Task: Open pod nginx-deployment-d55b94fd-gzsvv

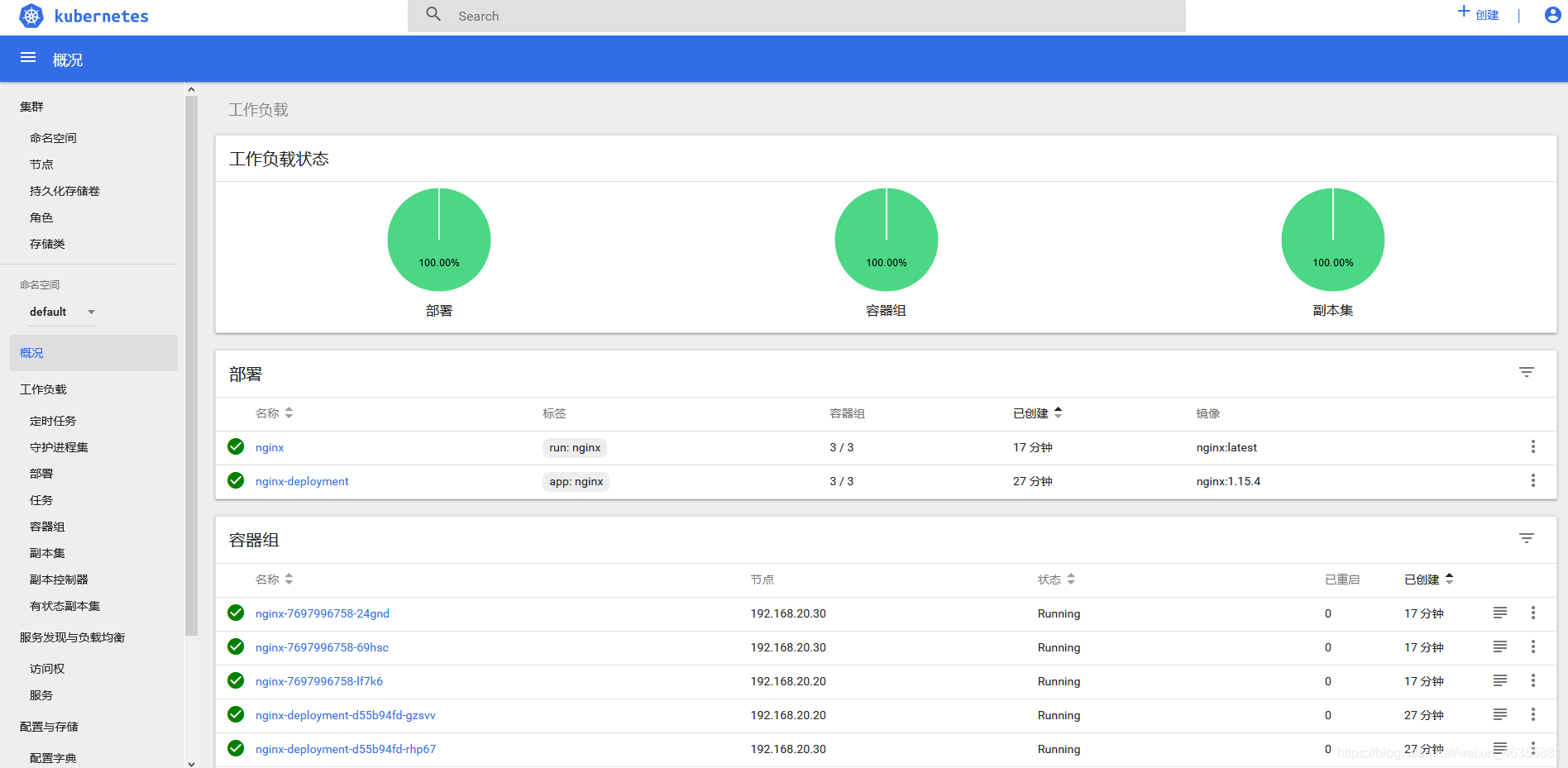Action: coord(346,715)
